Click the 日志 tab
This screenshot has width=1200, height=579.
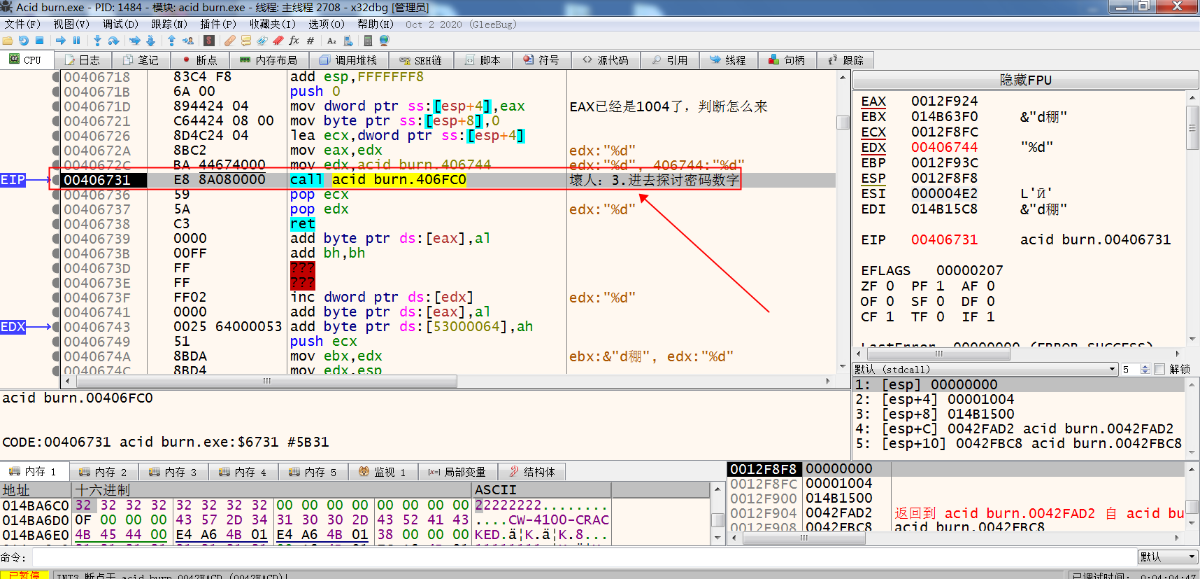pos(81,60)
